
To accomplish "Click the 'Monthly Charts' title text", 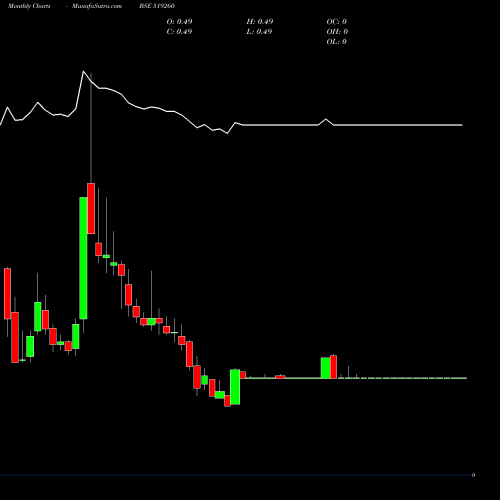I will pyautogui.click(x=29, y=6).
